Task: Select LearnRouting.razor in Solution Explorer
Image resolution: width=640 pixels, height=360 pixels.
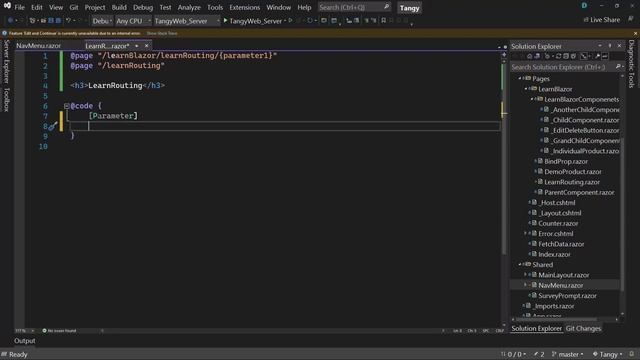Action: click(572, 182)
